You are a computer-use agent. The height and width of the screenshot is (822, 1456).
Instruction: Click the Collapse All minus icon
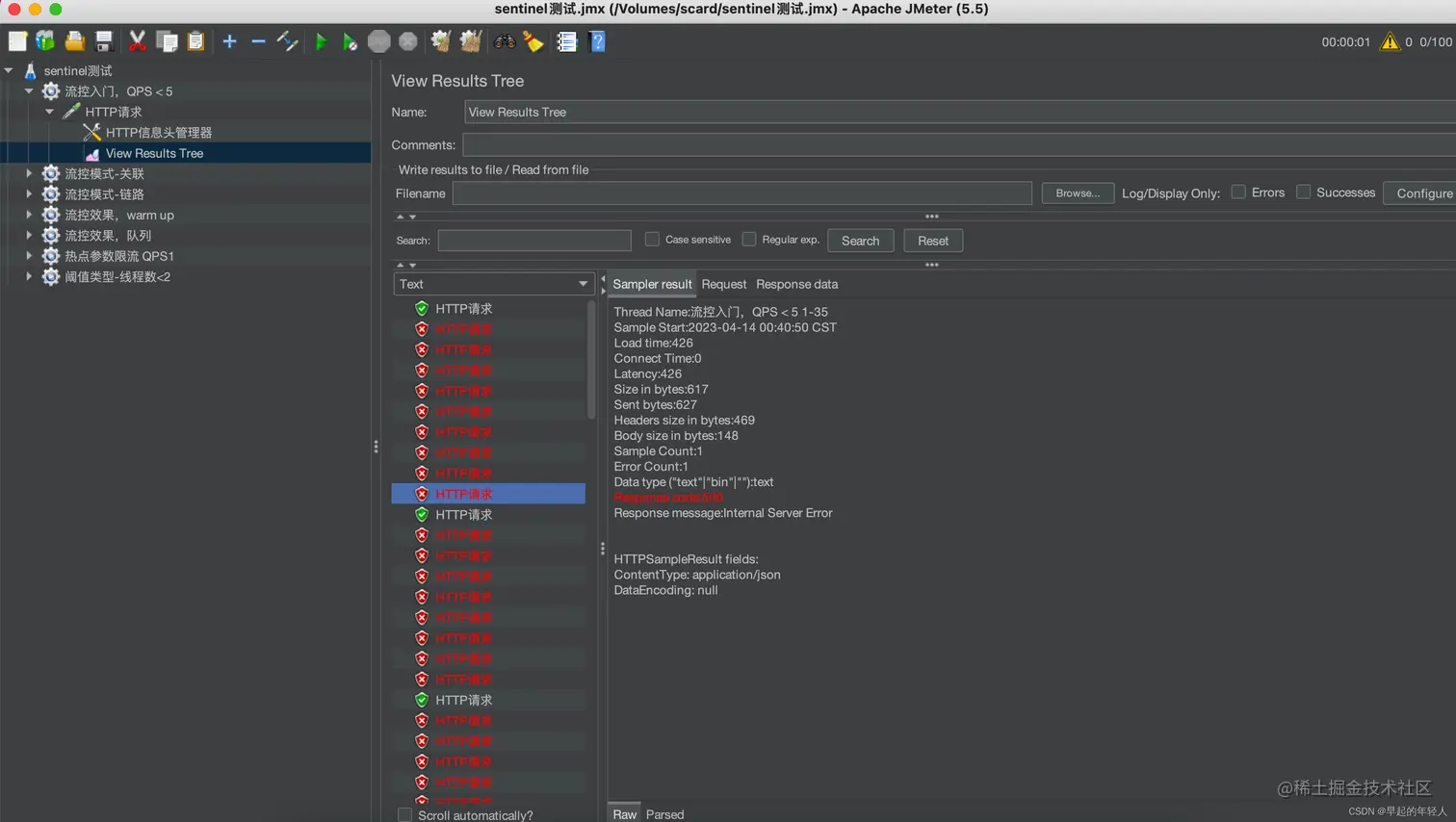pos(258,41)
